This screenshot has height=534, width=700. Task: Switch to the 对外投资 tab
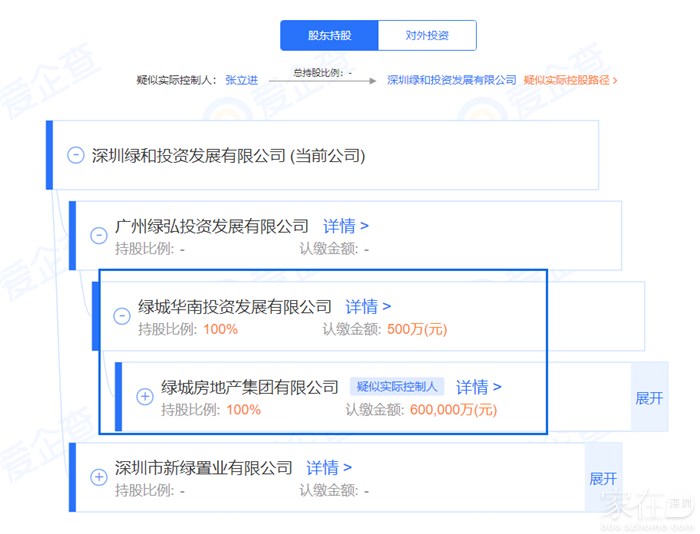(427, 35)
